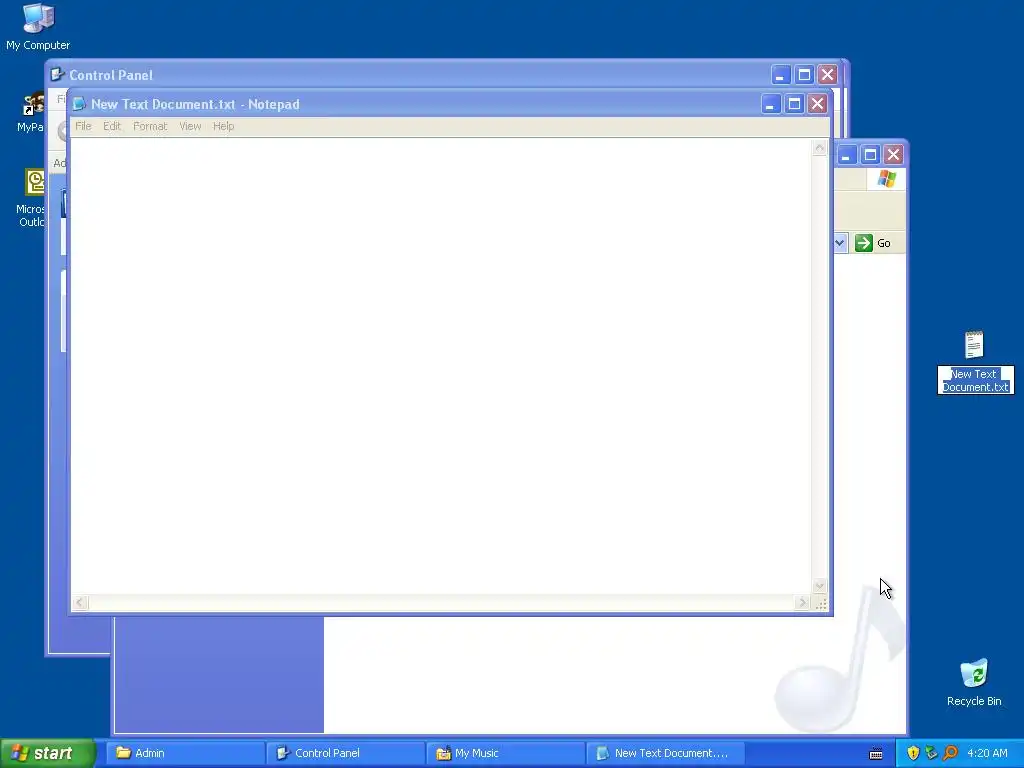Open the File menu in Notepad
This screenshot has width=1024, height=768.
tap(83, 126)
